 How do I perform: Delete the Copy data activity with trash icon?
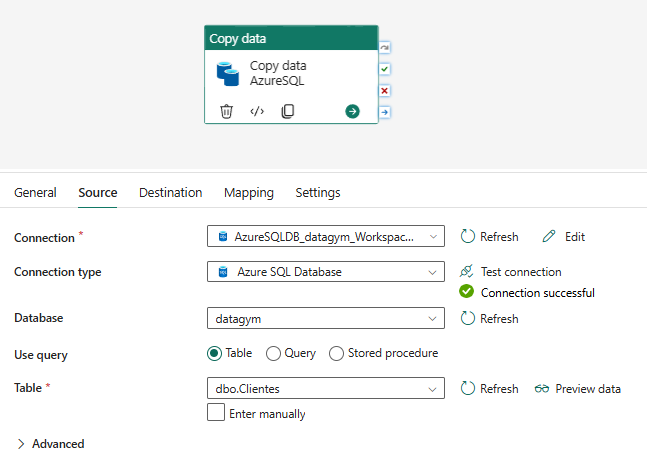(226, 111)
